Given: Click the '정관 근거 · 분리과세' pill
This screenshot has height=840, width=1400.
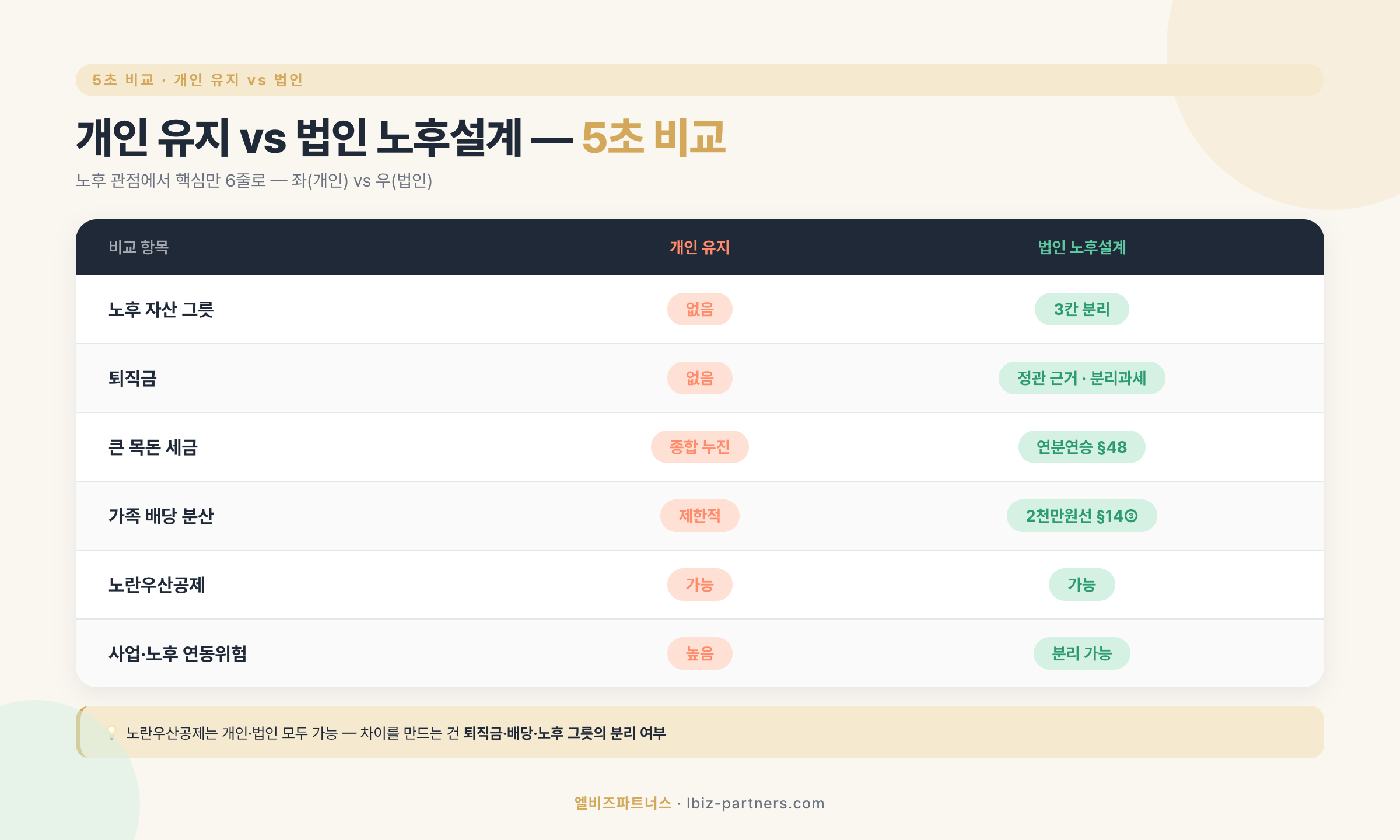Looking at the screenshot, I should pos(1081,378).
